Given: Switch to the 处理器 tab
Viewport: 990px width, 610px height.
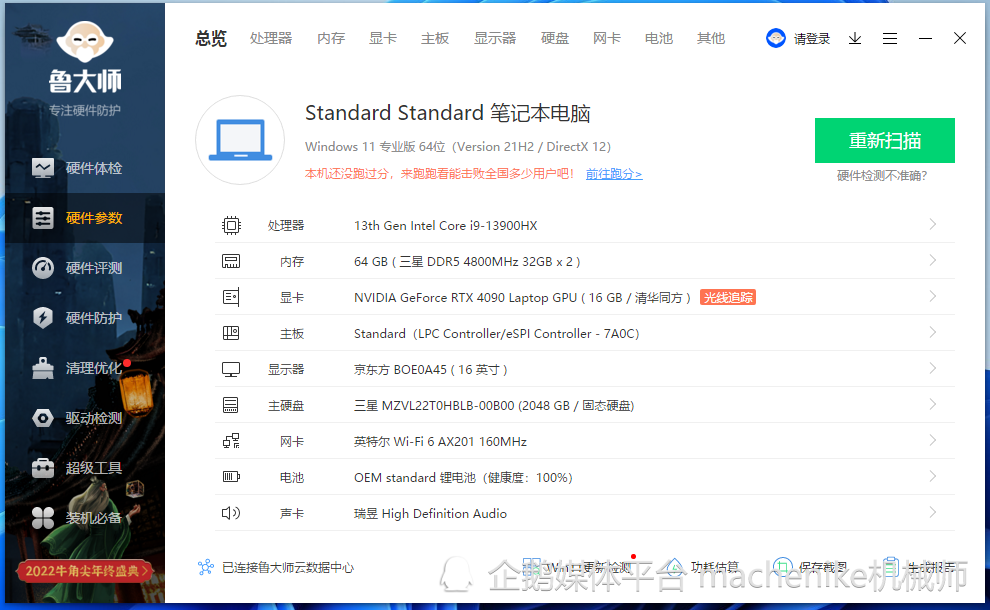Looking at the screenshot, I should (x=271, y=39).
